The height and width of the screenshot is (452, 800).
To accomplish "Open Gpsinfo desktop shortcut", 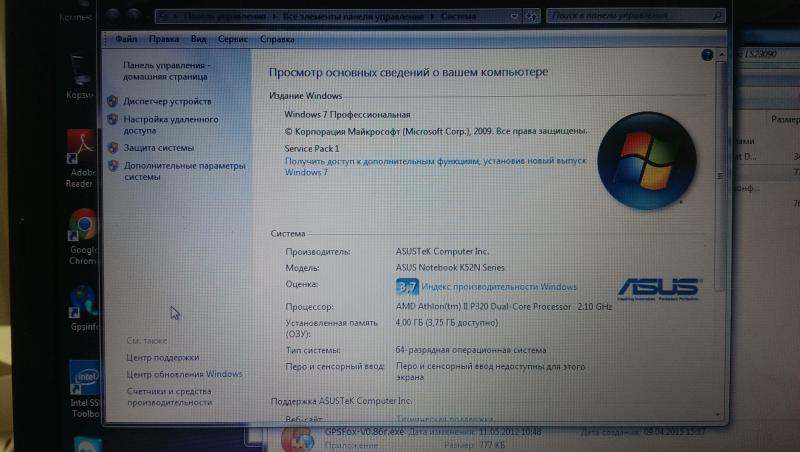I will click(84, 308).
